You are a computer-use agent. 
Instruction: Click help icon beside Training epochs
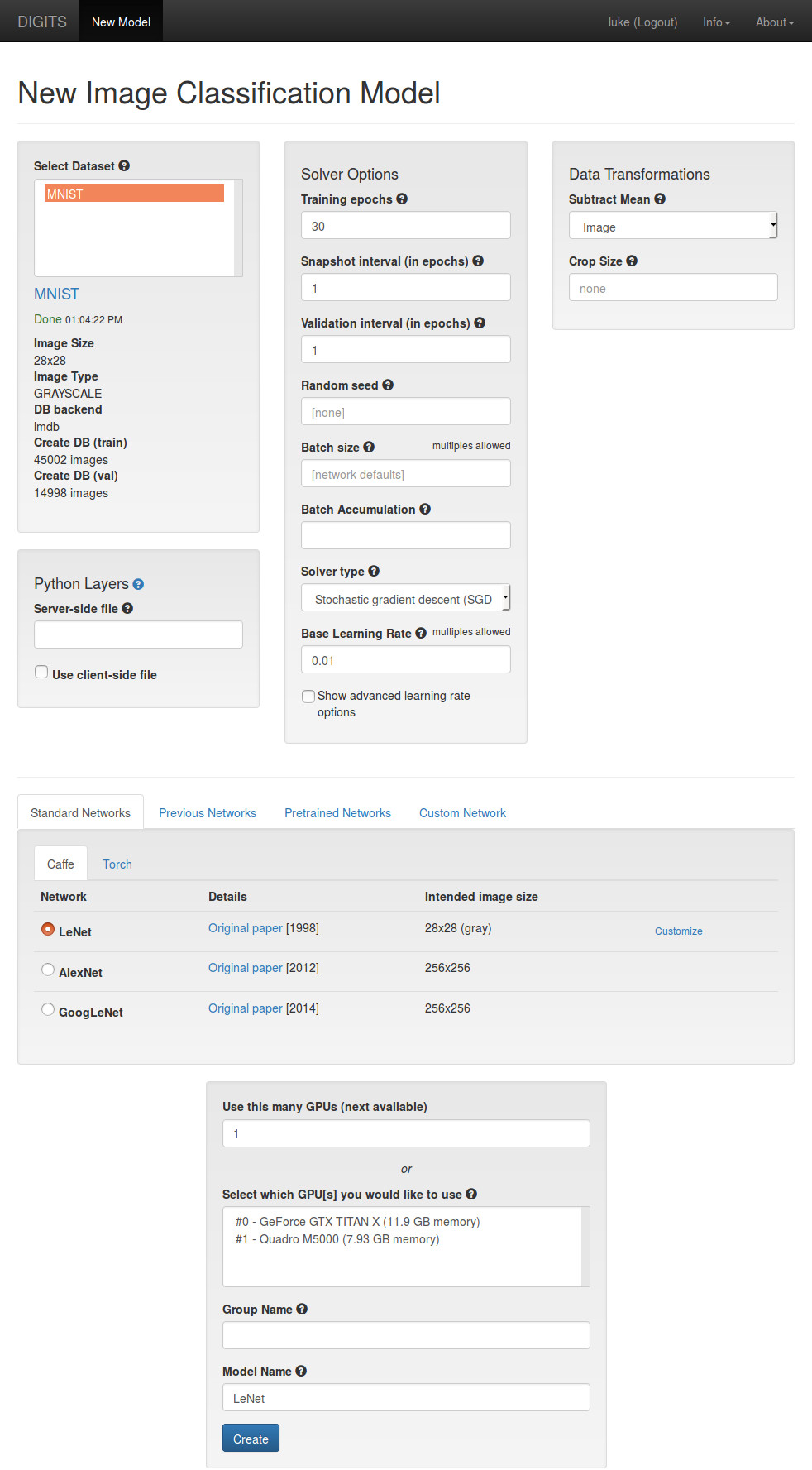[402, 199]
